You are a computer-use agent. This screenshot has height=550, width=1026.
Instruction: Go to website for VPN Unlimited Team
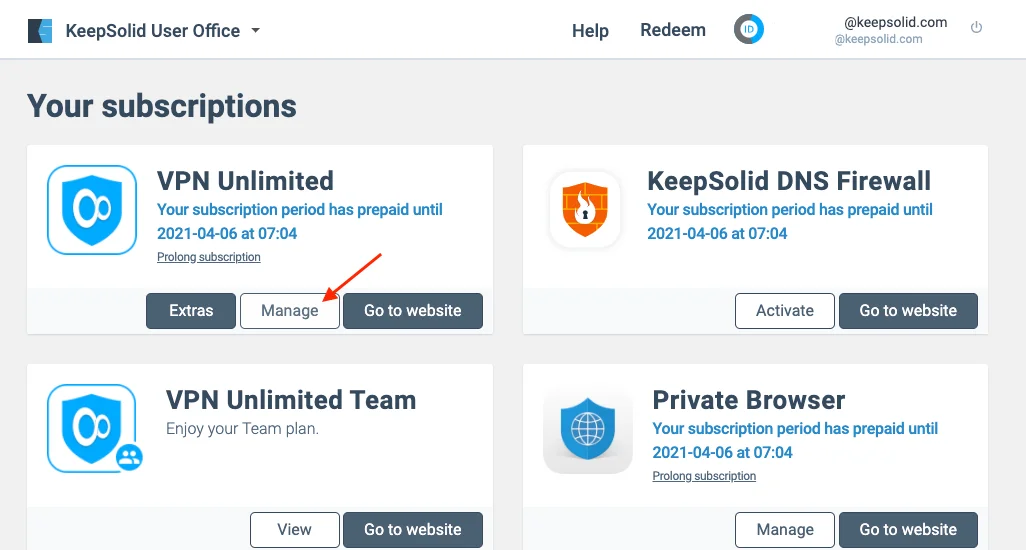[x=413, y=530]
